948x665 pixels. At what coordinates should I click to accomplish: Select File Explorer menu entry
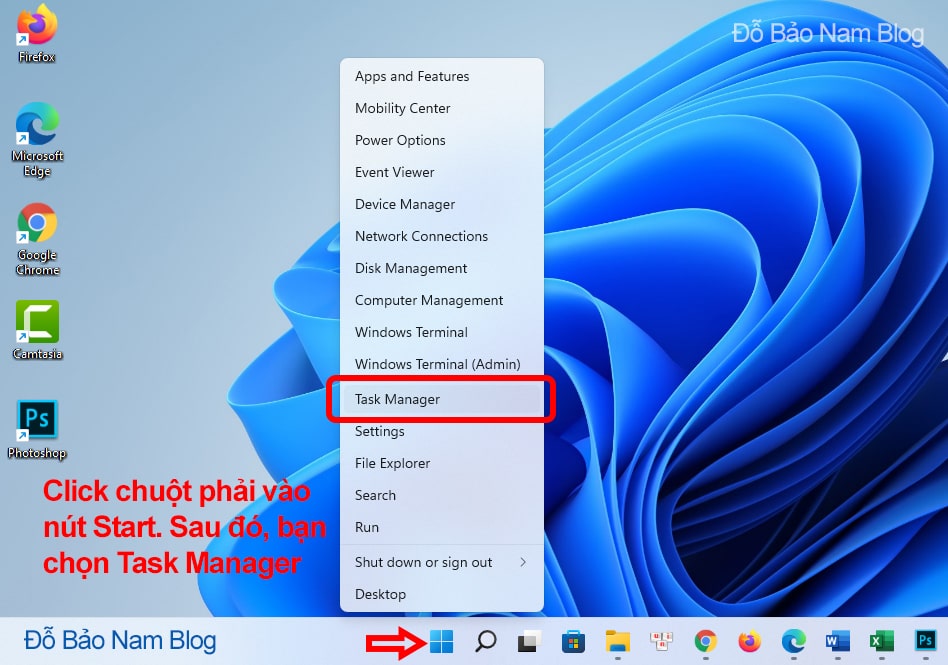(442, 464)
